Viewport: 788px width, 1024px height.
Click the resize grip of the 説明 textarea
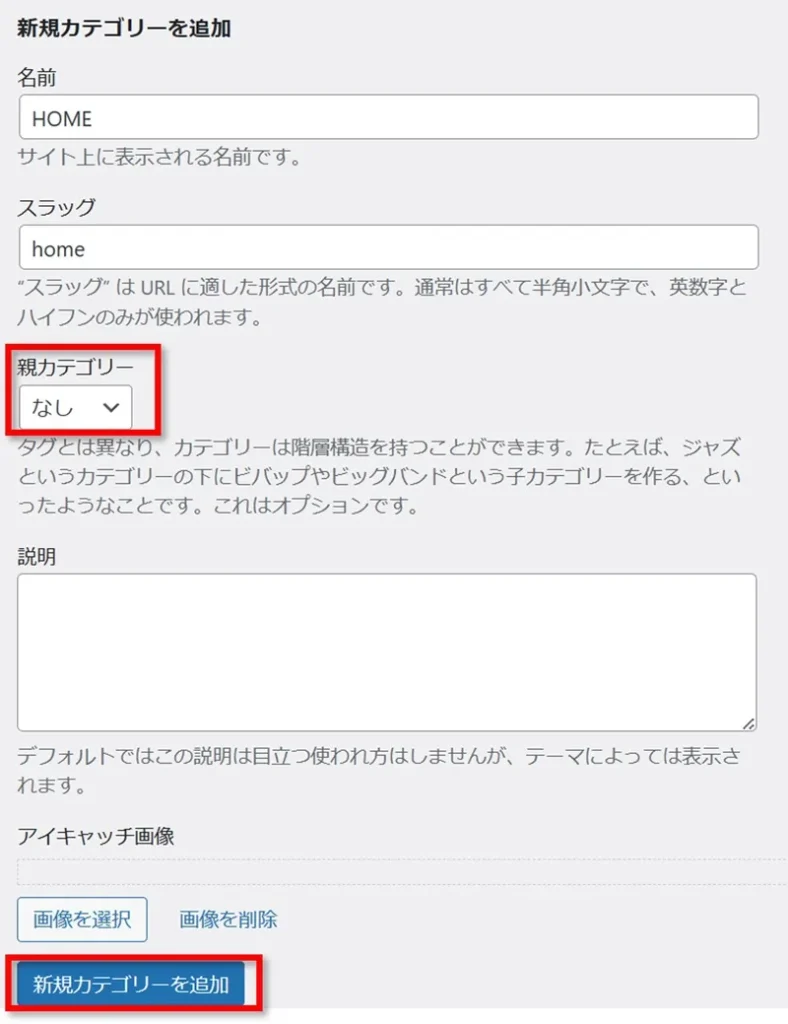coord(749,723)
